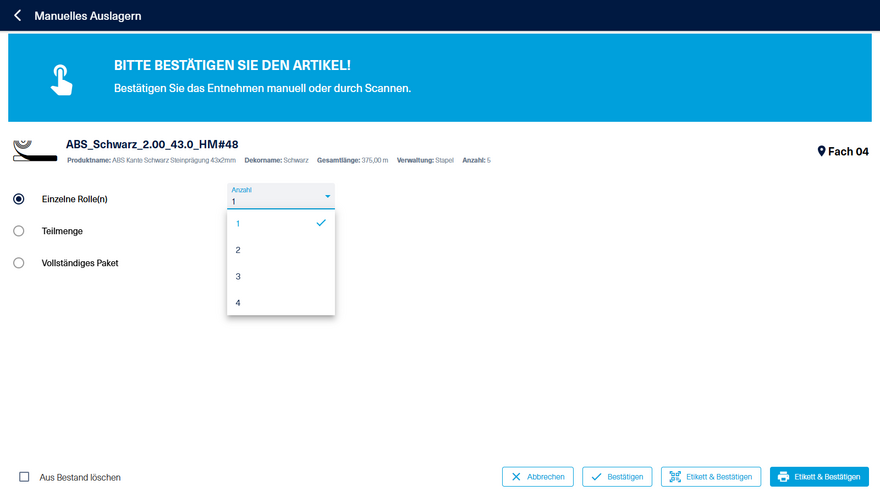Select the Vollständiges Paket radio button
Image resolution: width=880 pixels, height=496 pixels.
(19, 263)
